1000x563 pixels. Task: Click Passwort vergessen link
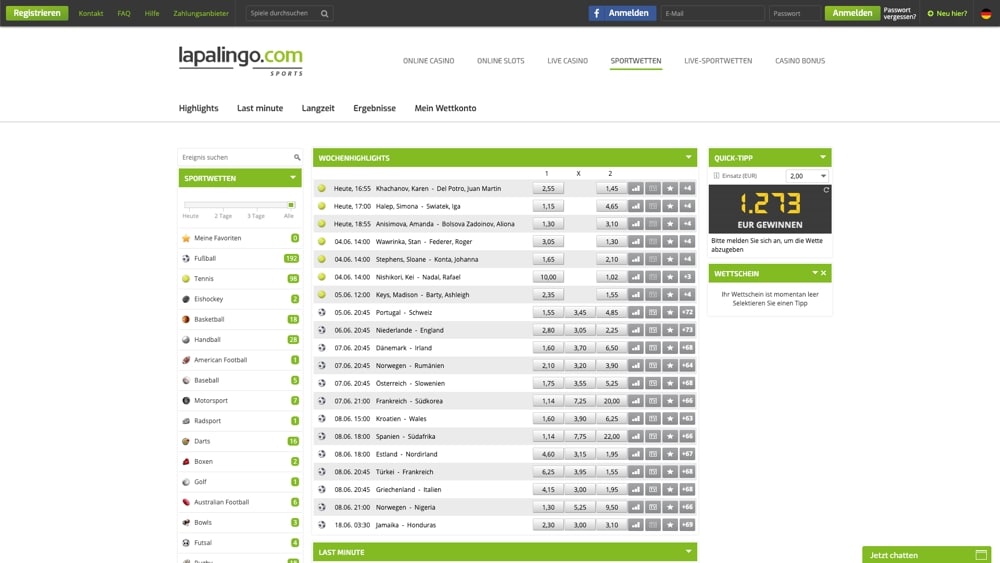(899, 13)
